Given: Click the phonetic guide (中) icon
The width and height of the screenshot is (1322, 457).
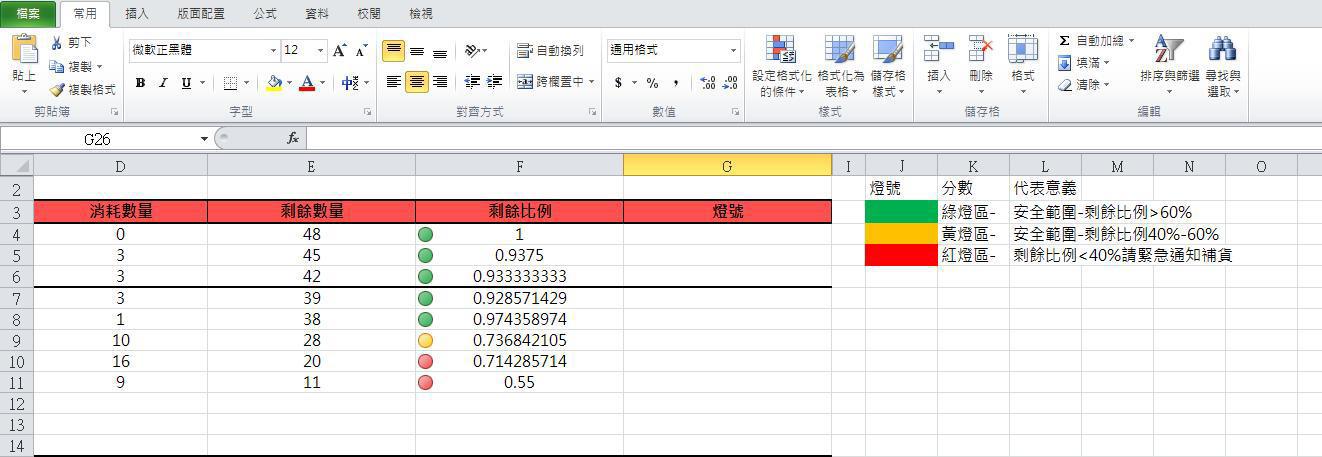Looking at the screenshot, I should pyautogui.click(x=350, y=83).
